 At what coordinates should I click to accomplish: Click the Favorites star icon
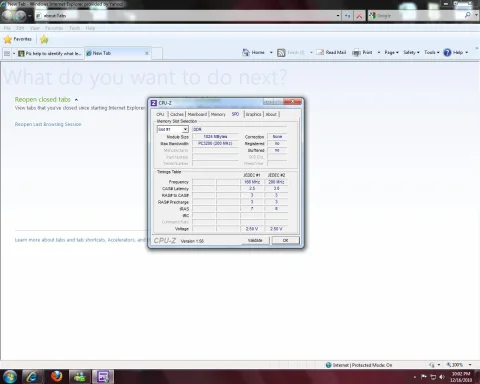(x=8, y=39)
